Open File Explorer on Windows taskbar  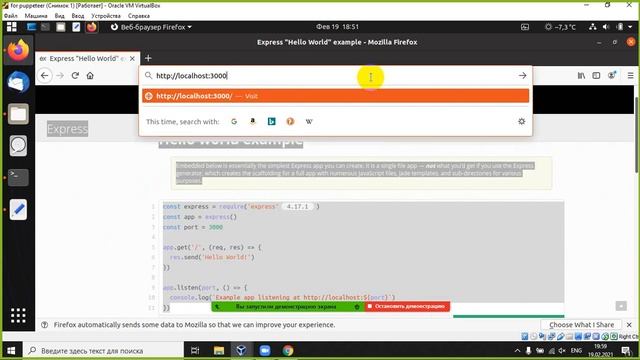(x=219, y=351)
